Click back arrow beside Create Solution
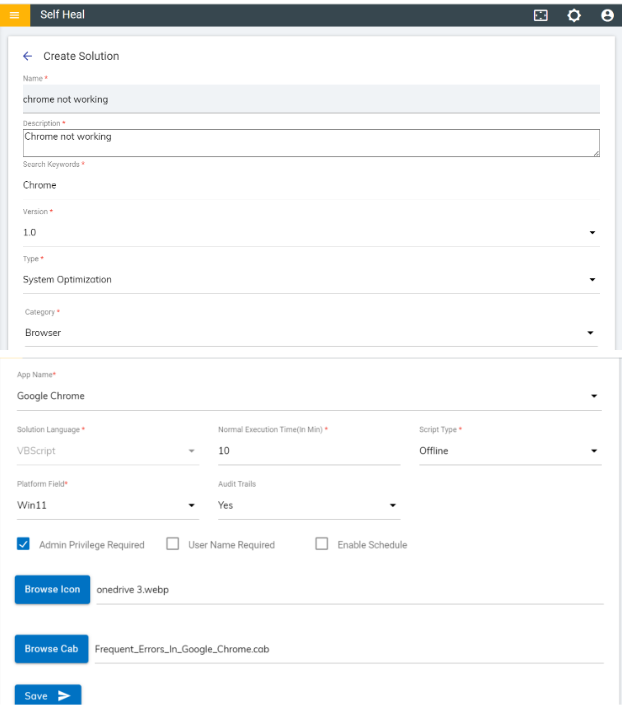 tap(27, 56)
